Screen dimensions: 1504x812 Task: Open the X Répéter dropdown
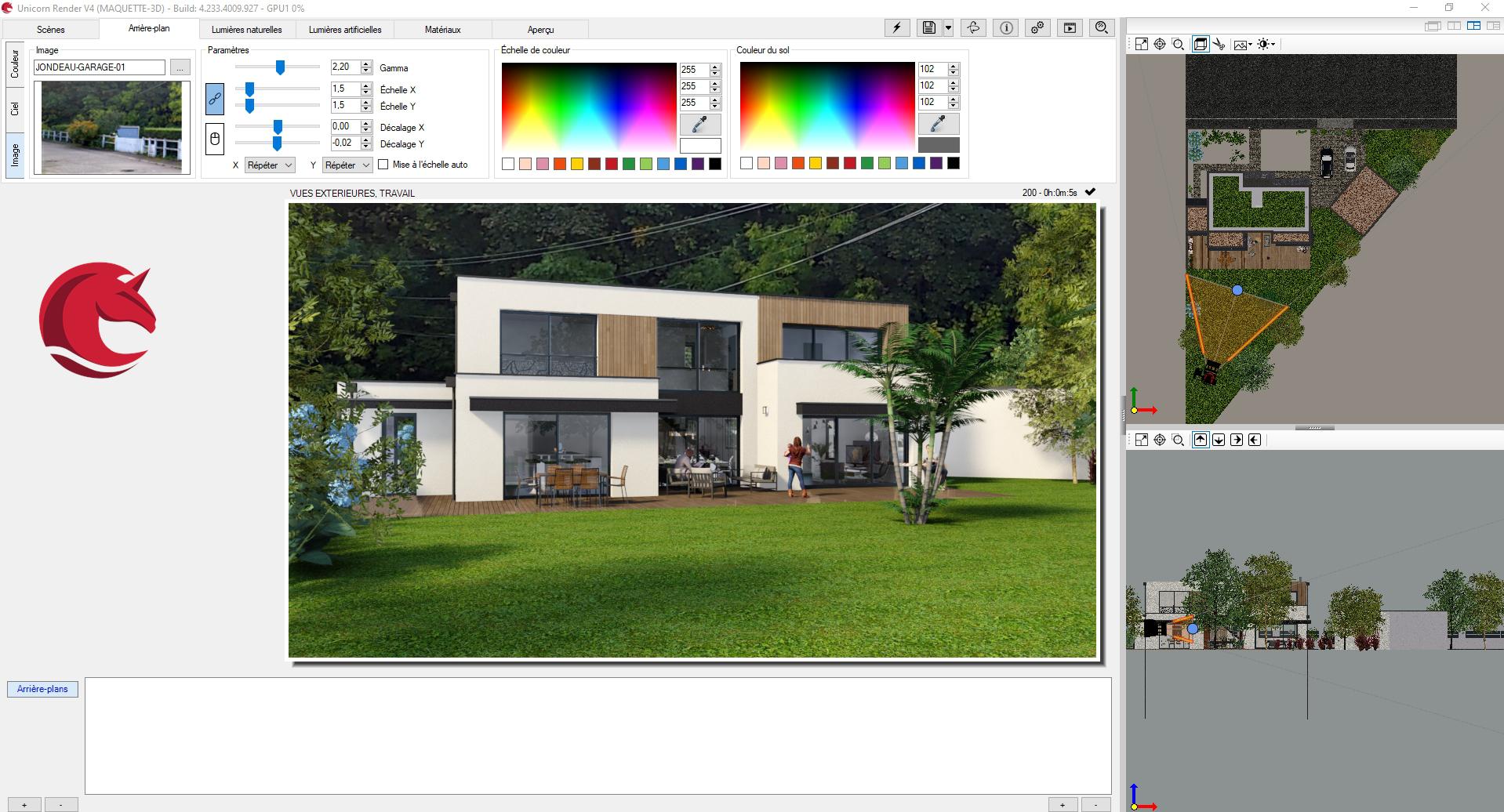point(269,165)
